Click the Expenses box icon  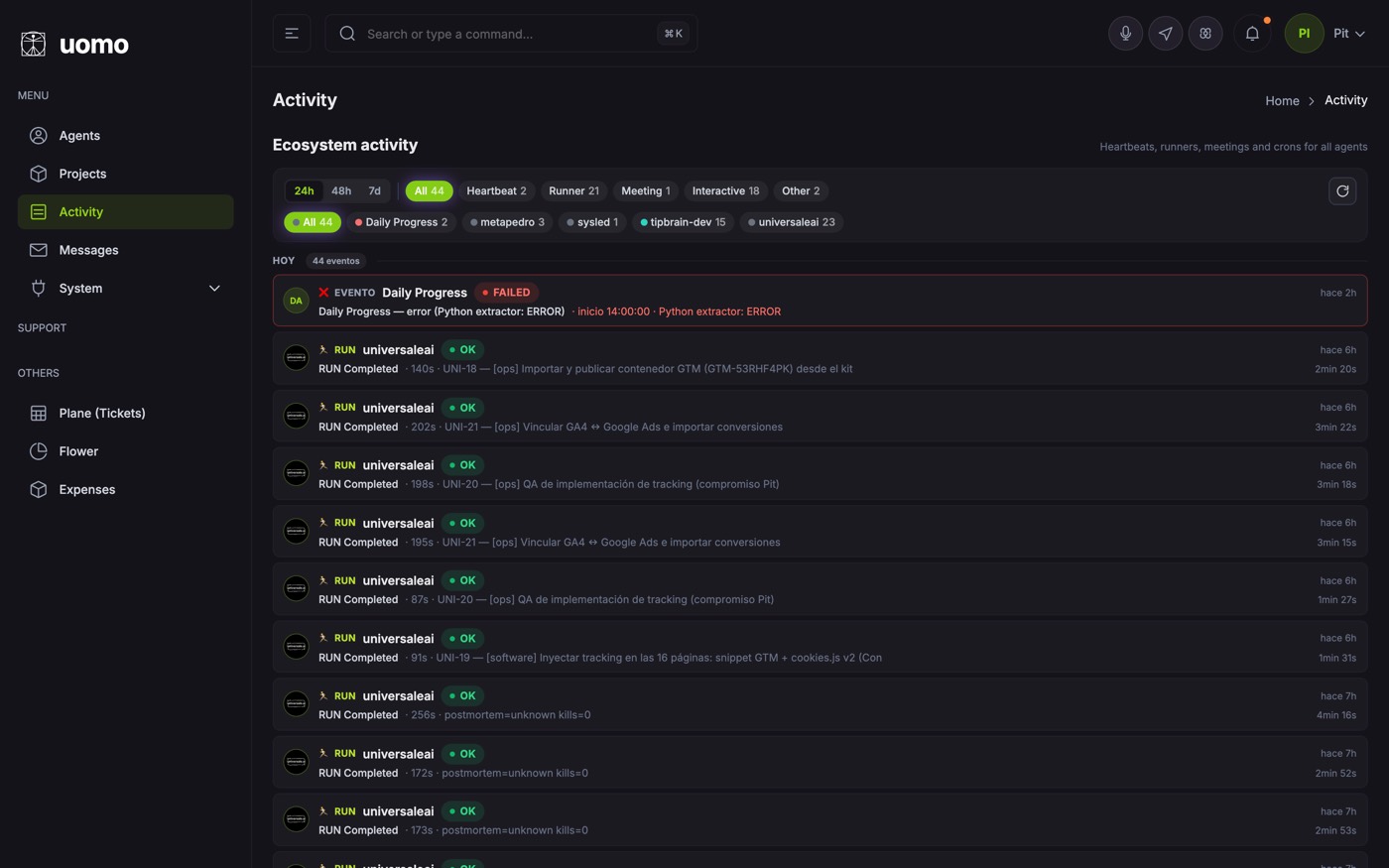tap(38, 489)
